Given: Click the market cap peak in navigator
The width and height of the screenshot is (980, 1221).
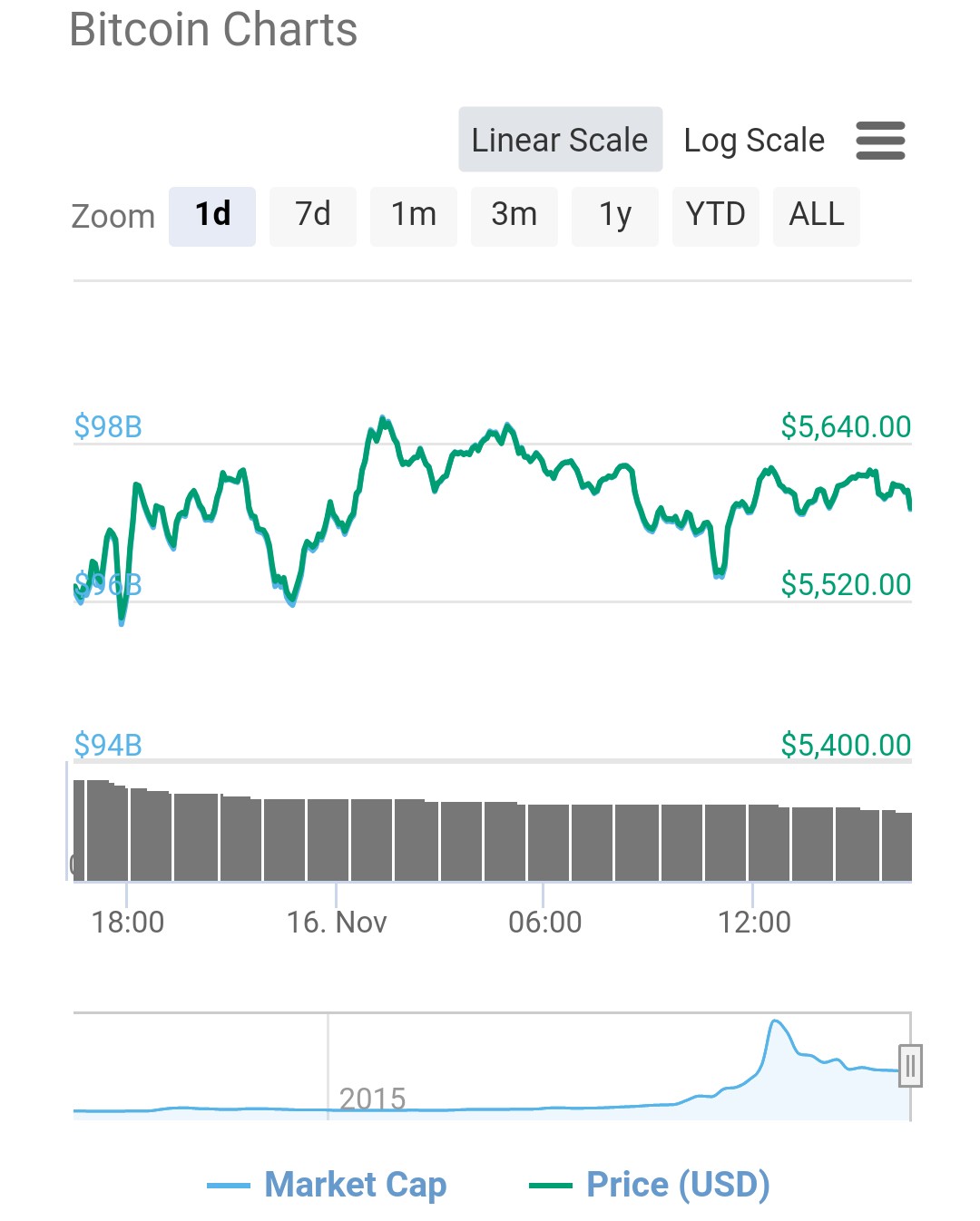Looking at the screenshot, I should point(775,1022).
